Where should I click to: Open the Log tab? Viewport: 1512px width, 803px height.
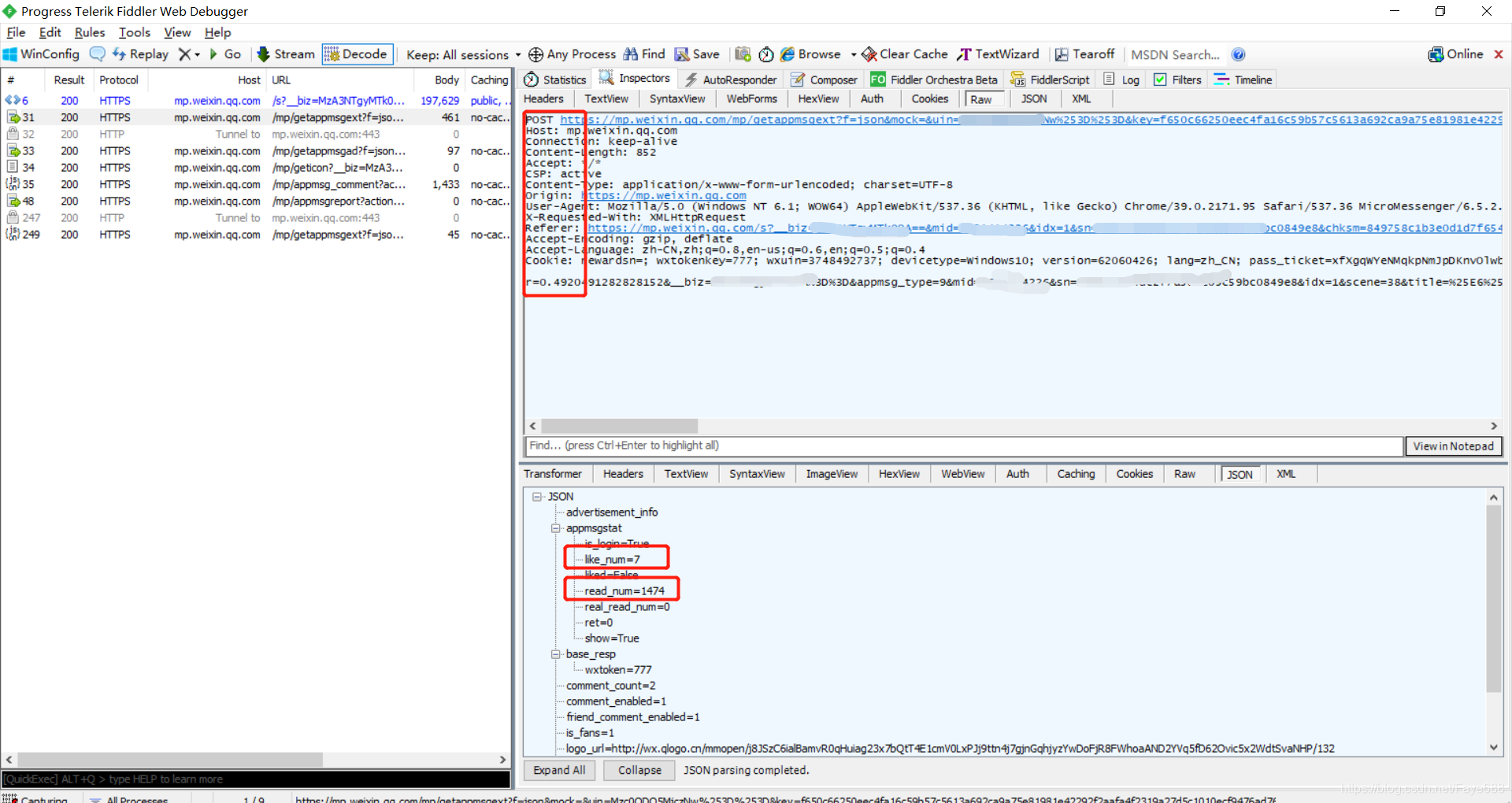1122,80
